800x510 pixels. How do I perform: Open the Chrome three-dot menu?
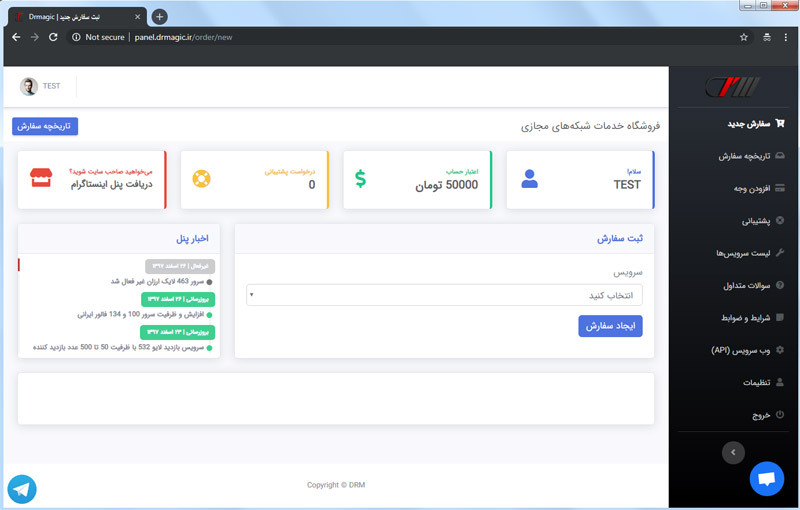tap(786, 37)
